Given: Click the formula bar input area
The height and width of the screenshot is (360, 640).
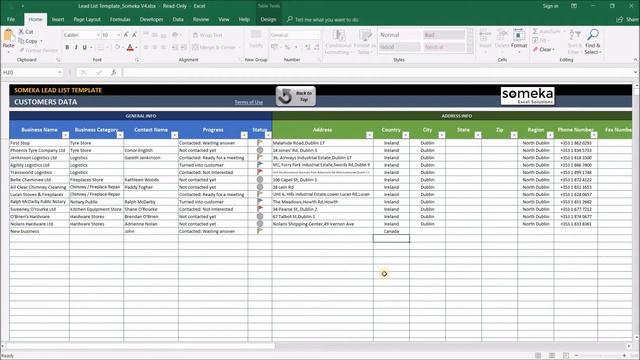Looking at the screenshot, I should (x=378, y=72).
